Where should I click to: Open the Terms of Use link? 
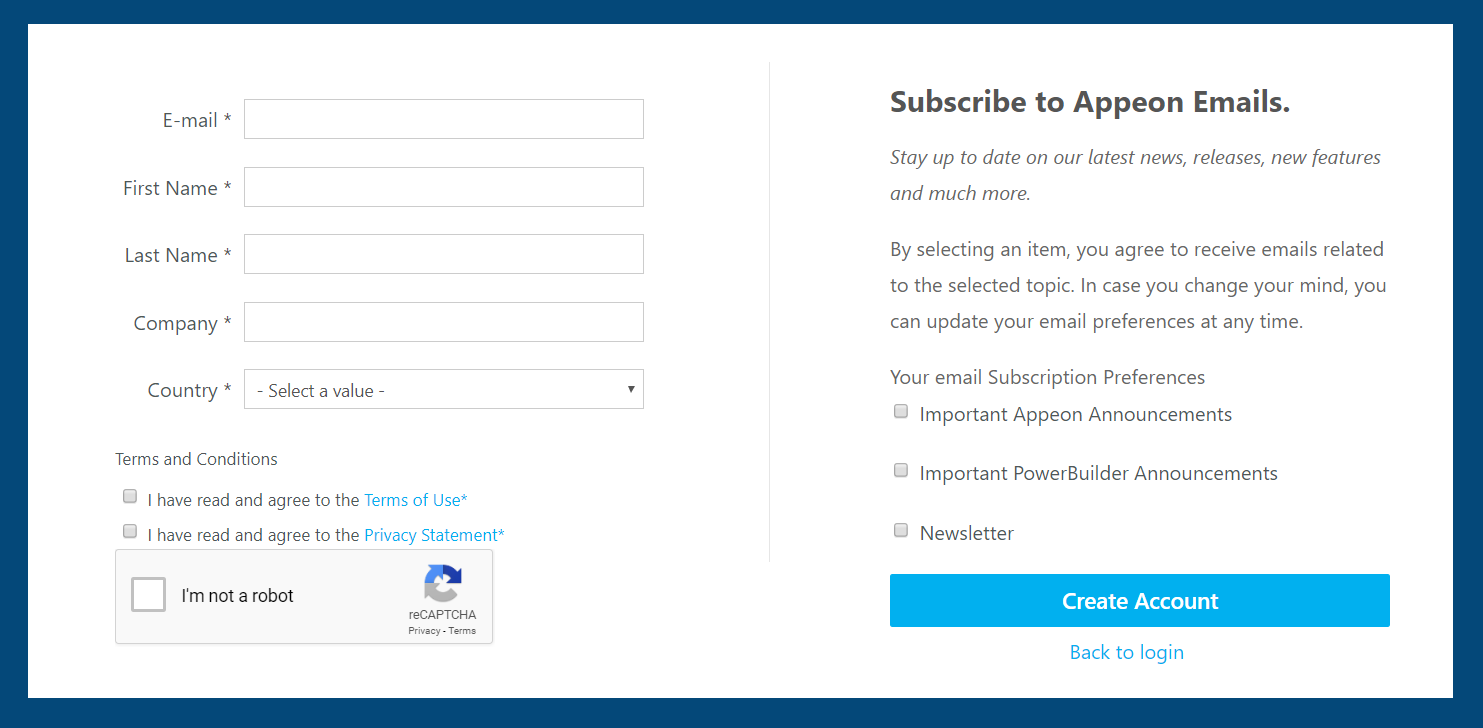[415, 500]
